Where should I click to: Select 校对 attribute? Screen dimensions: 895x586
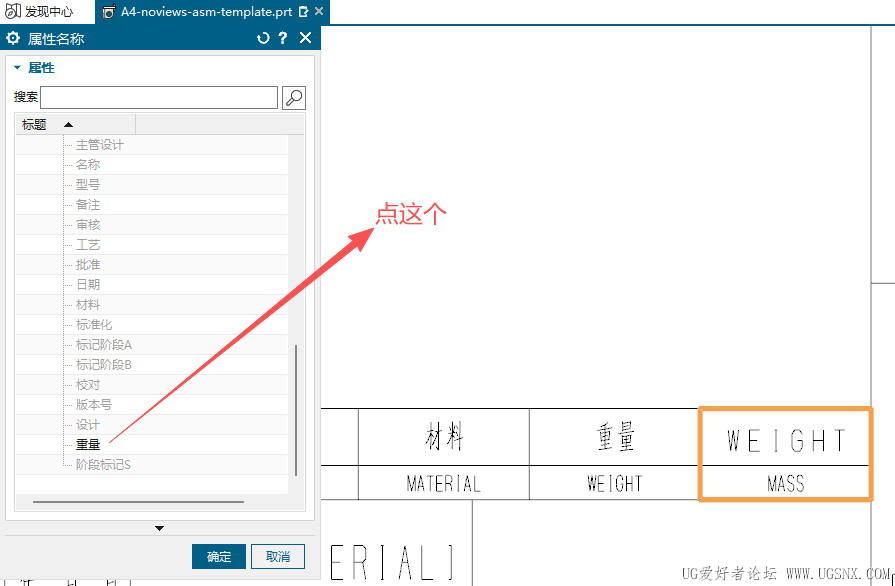pyautogui.click(x=88, y=385)
